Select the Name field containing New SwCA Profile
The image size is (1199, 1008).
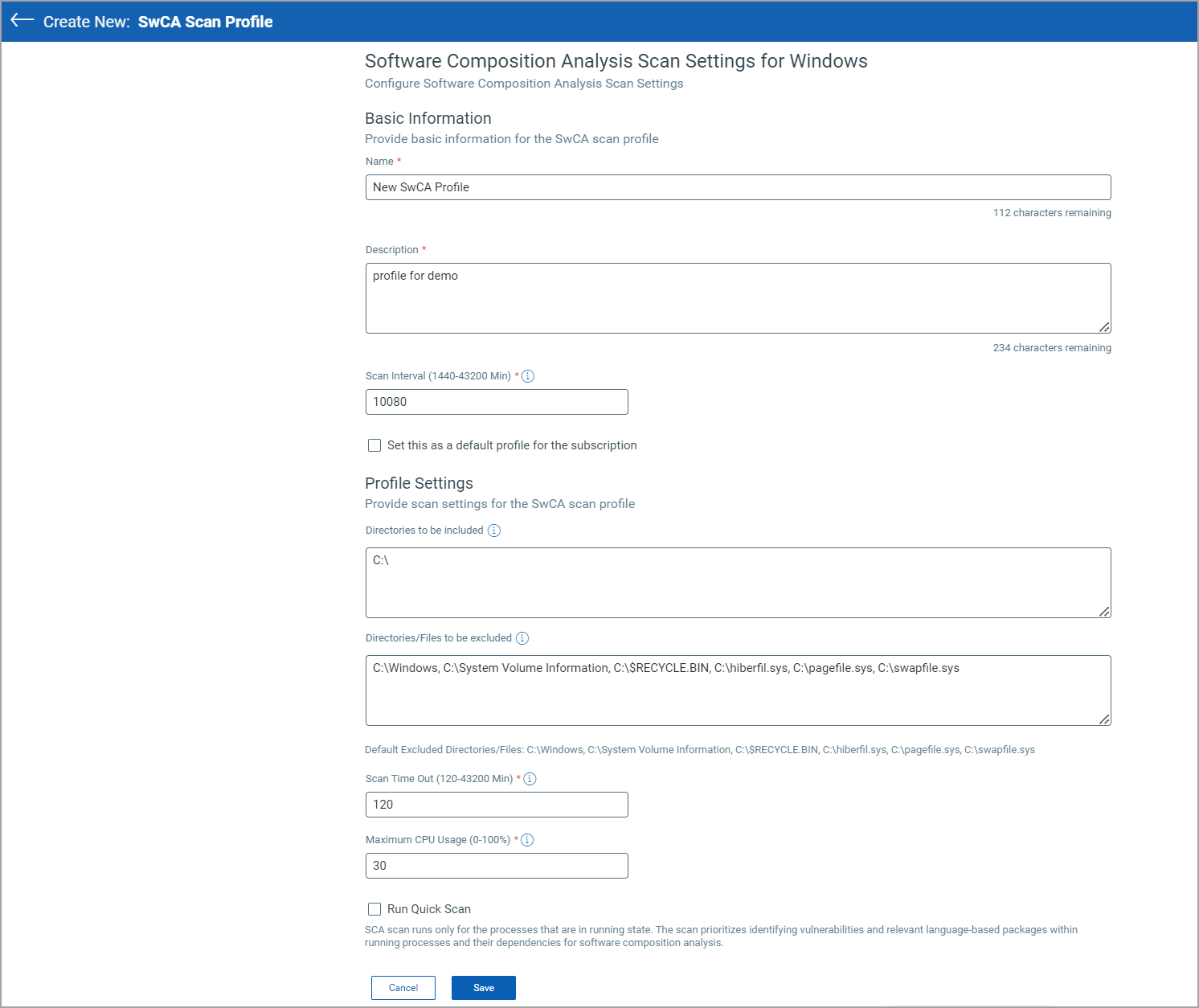738,186
